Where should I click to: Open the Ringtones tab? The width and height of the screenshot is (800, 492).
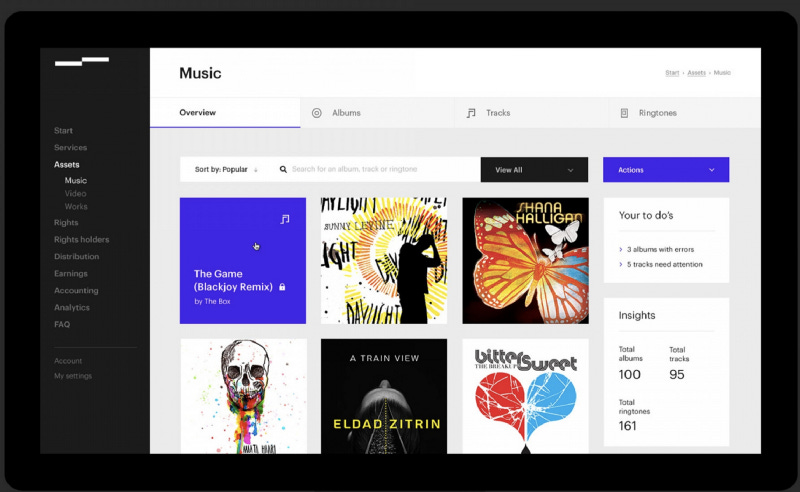tap(685, 113)
